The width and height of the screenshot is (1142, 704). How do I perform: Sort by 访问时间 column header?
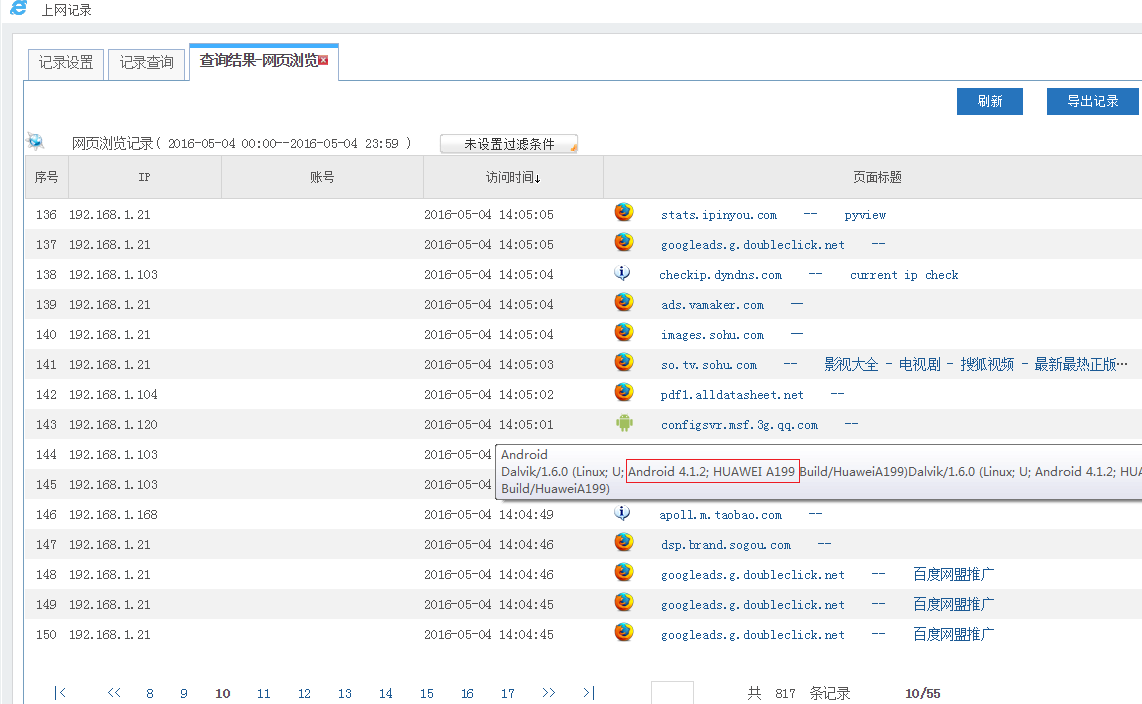[x=513, y=177]
